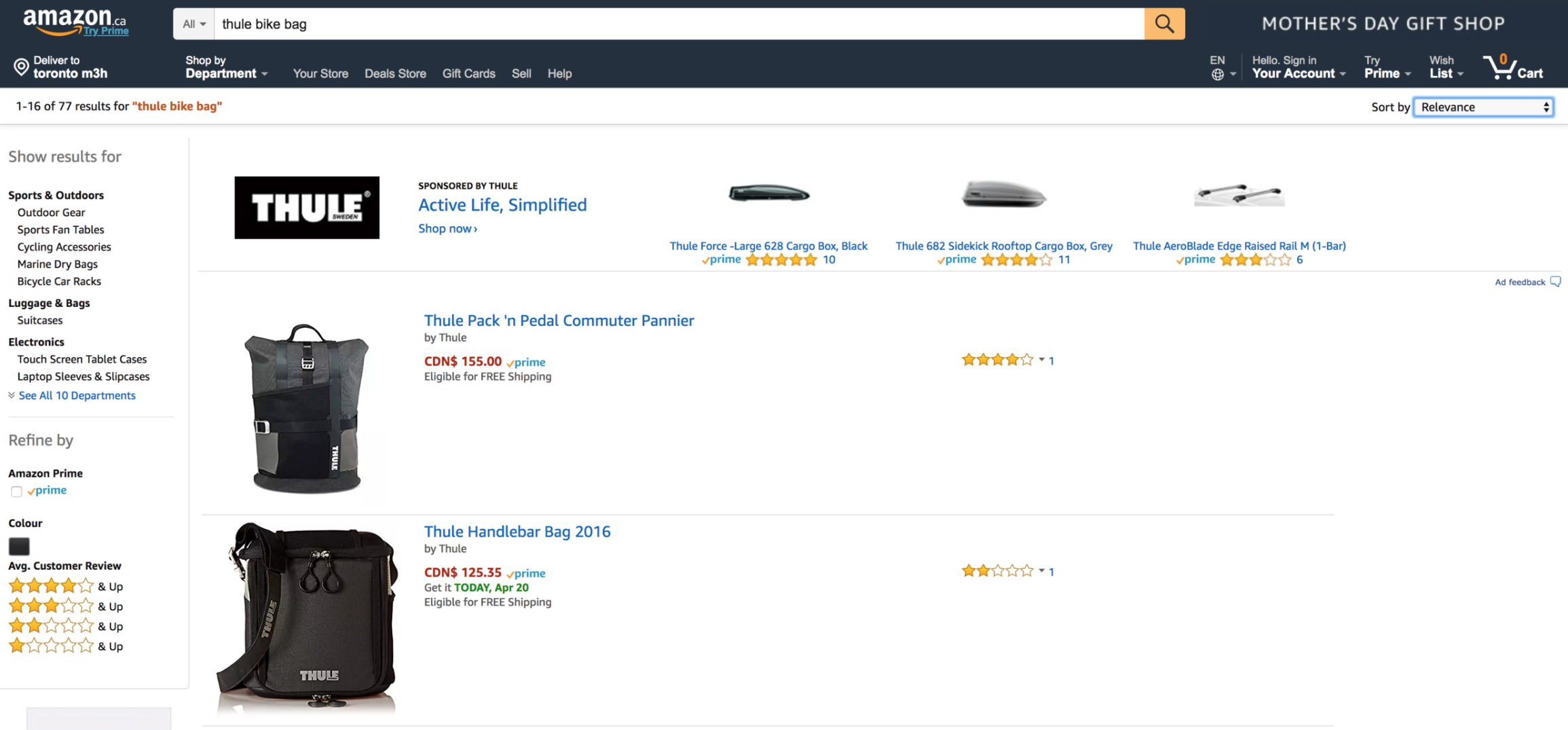Open Sports & Outdoors department heading
Viewport: 1568px width, 730px height.
(56, 196)
